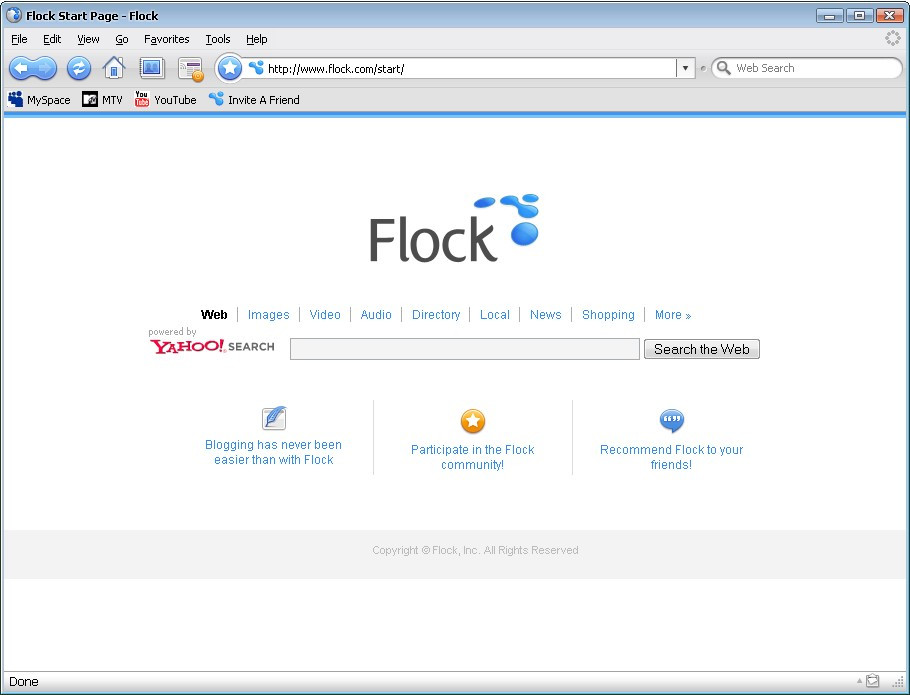Click the Invite A Friend bookmark icon
Image resolution: width=910 pixels, height=695 pixels.
click(x=216, y=99)
